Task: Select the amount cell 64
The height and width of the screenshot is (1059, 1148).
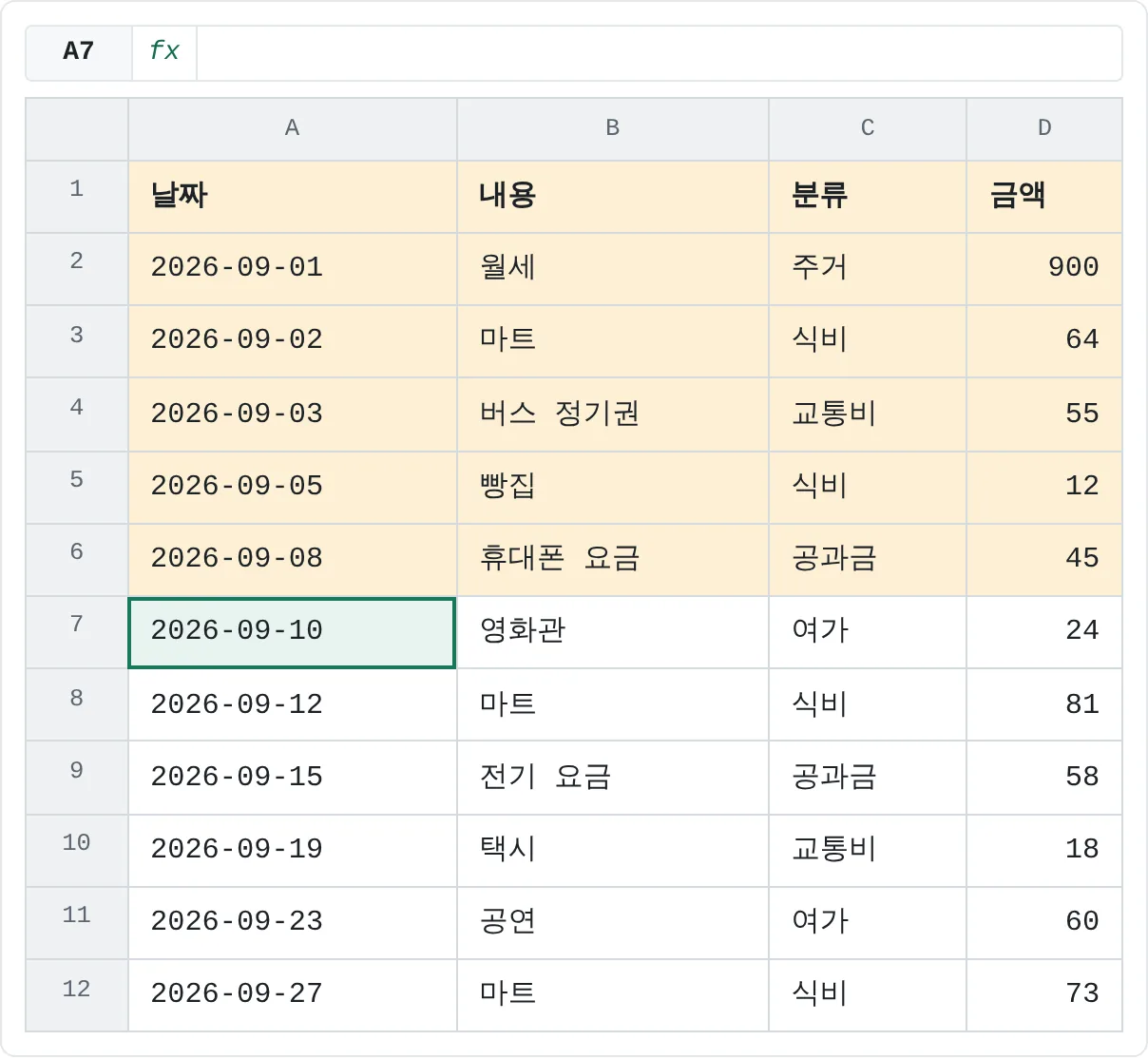Action: [1044, 341]
